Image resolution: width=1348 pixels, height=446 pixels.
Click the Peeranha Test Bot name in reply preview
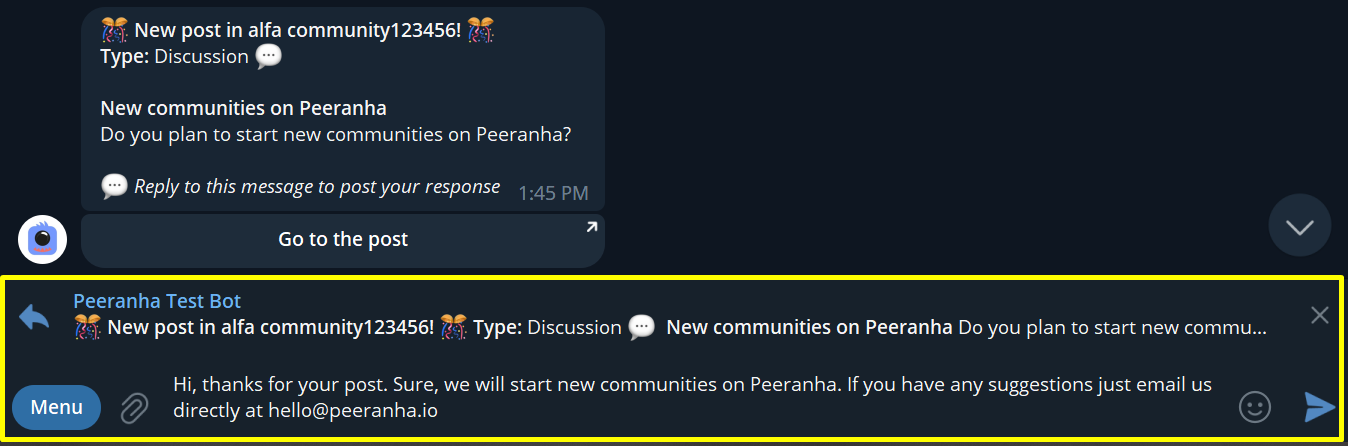pyautogui.click(x=157, y=301)
